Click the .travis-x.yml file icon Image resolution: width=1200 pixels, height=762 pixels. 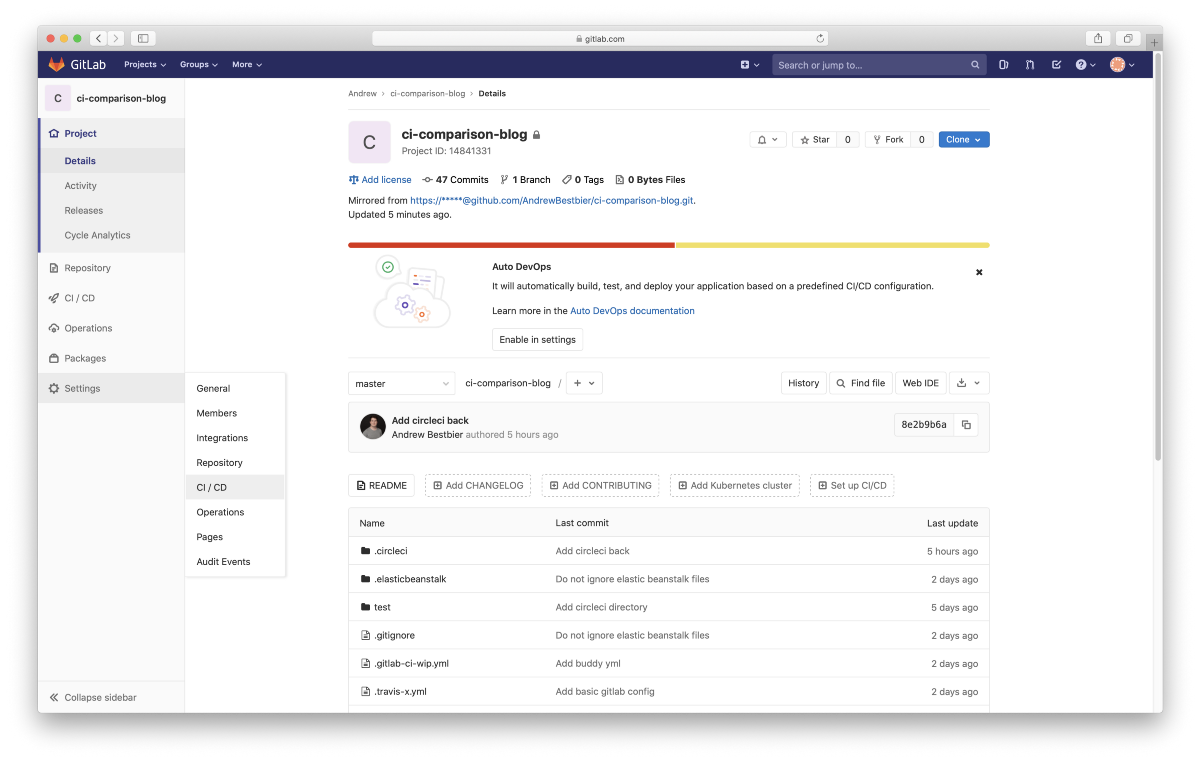[x=365, y=691]
